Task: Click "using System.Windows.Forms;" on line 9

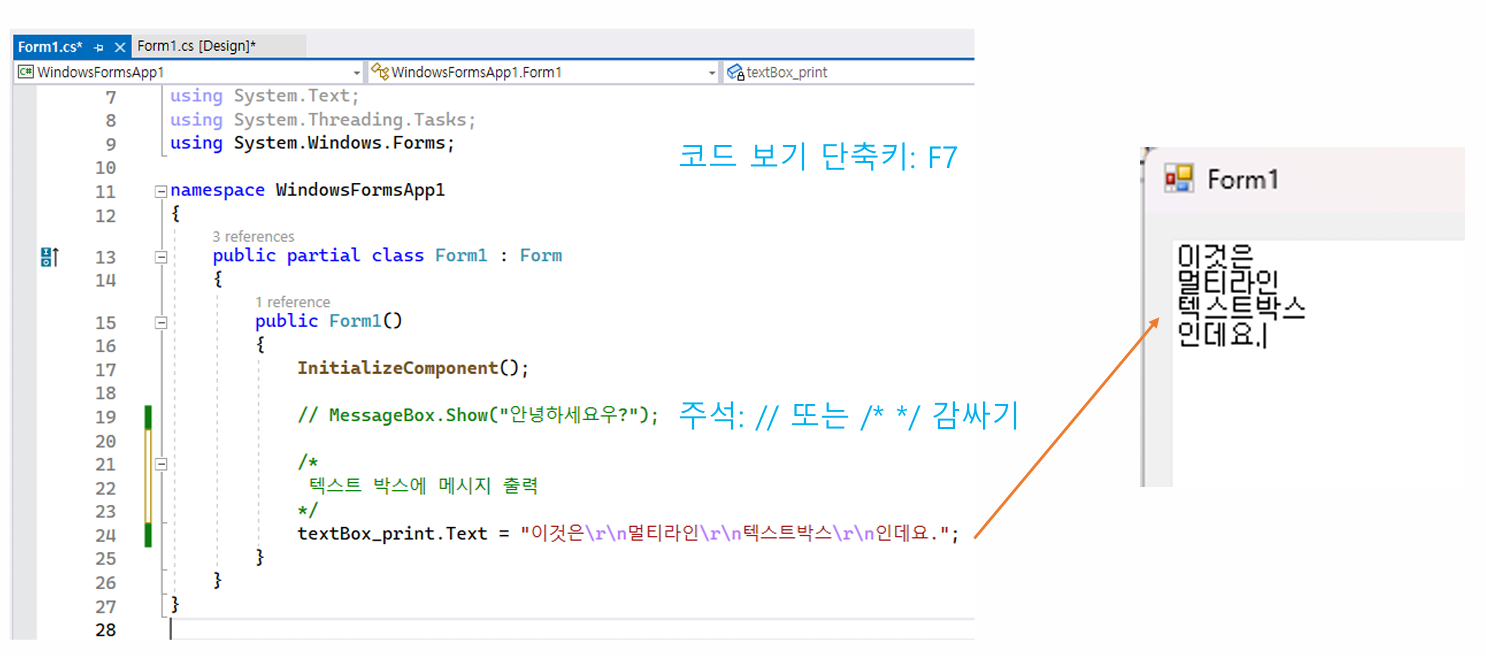Action: 312,143
